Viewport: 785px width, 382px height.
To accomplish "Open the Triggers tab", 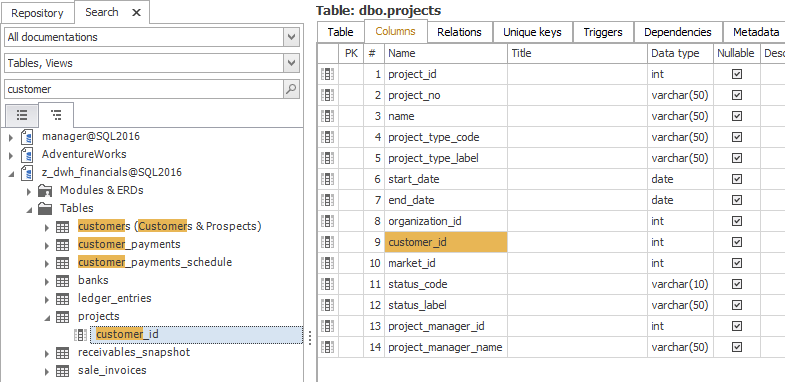I will (603, 32).
